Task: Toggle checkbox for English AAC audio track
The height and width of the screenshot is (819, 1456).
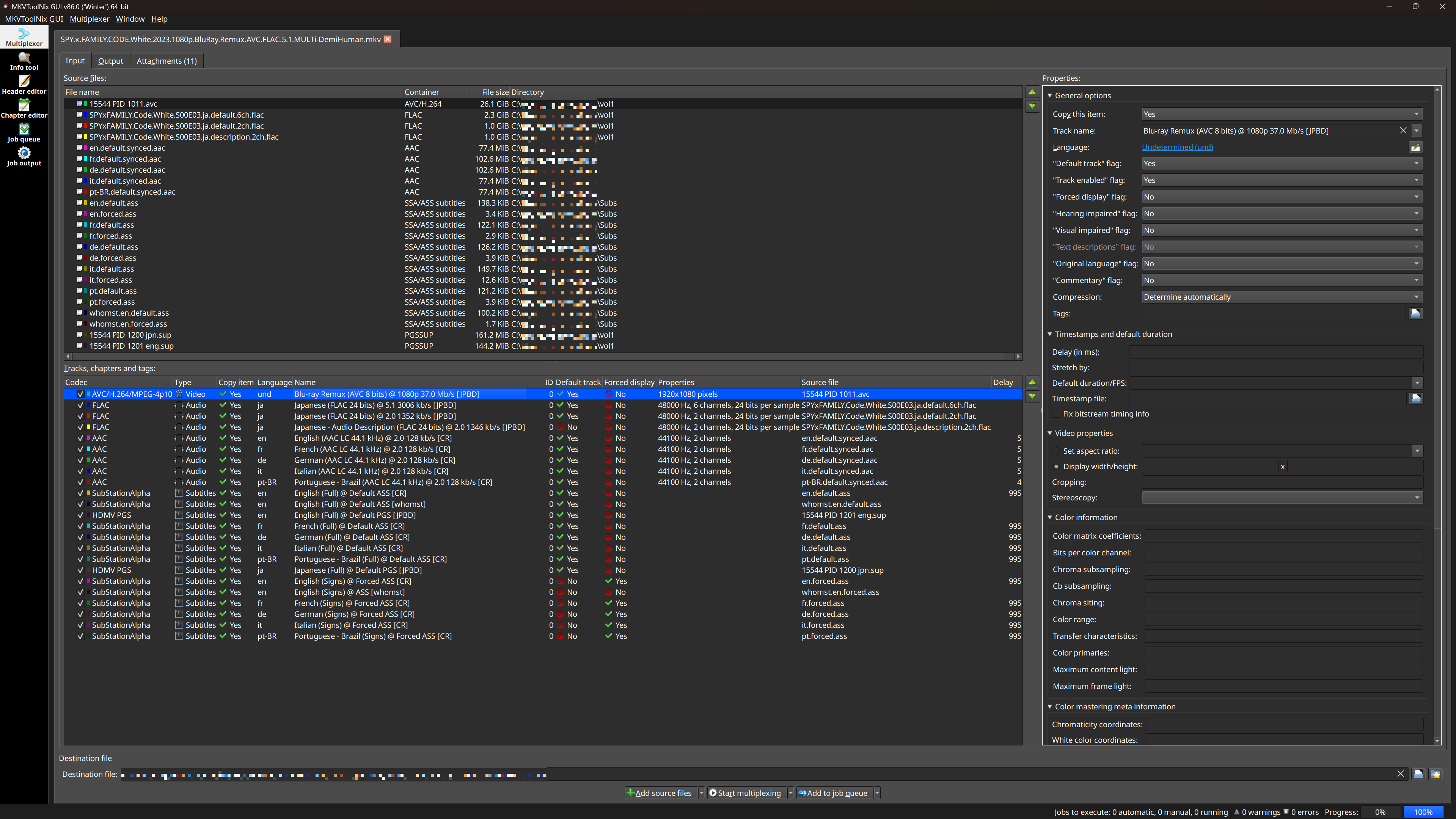Action: pos(80,438)
